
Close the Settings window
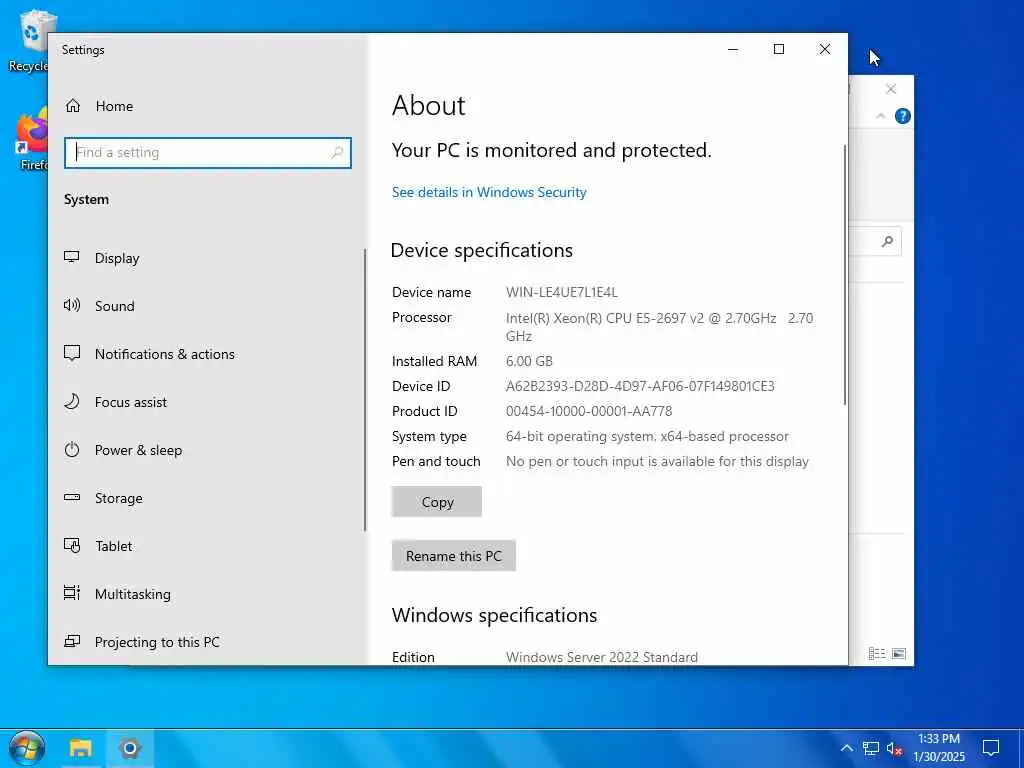pyautogui.click(x=825, y=50)
